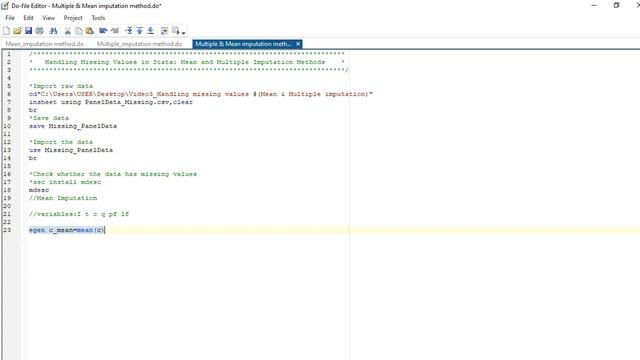The image size is (640, 360).
Task: Create a new do-file with the New icon
Action: coord(7,31)
